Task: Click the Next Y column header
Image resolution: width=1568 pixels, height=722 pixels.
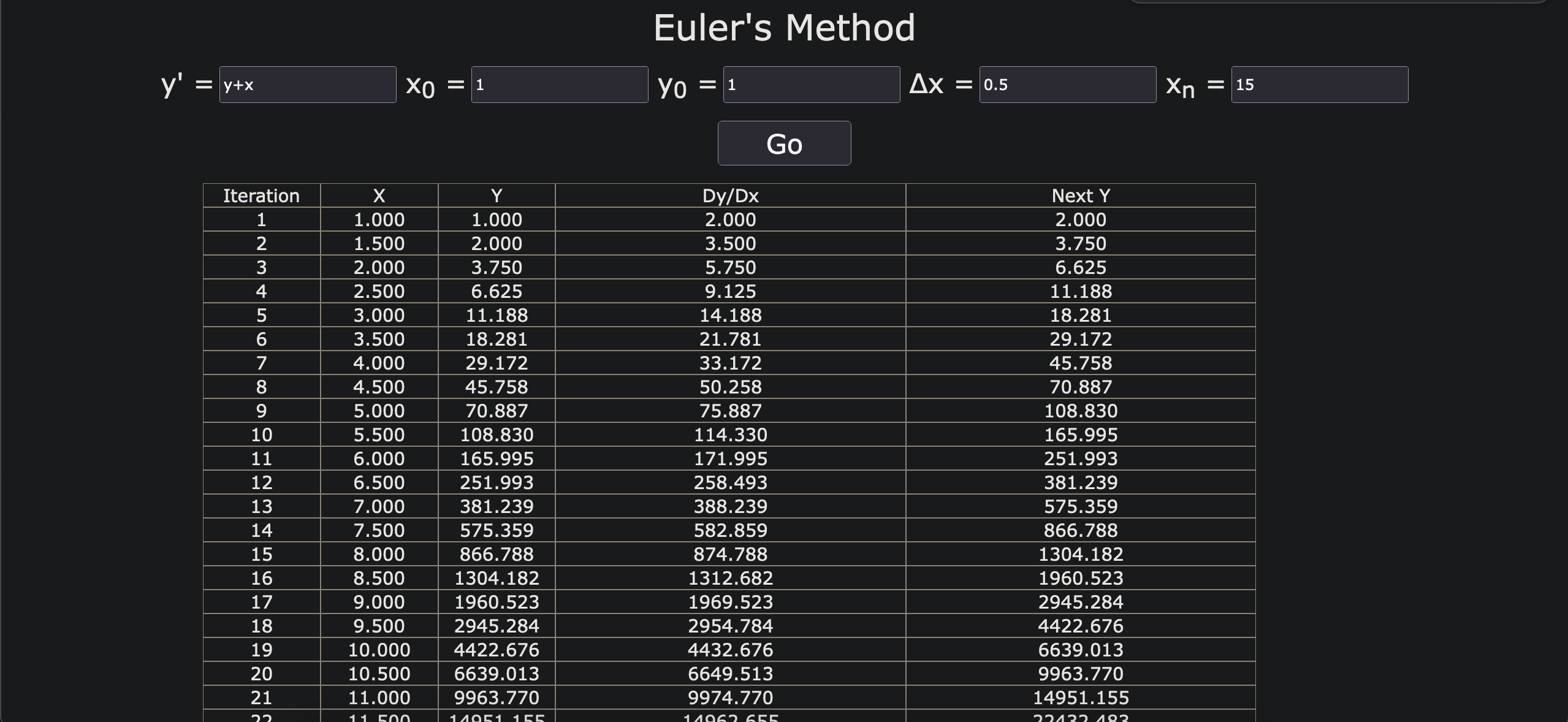Action: (1080, 195)
